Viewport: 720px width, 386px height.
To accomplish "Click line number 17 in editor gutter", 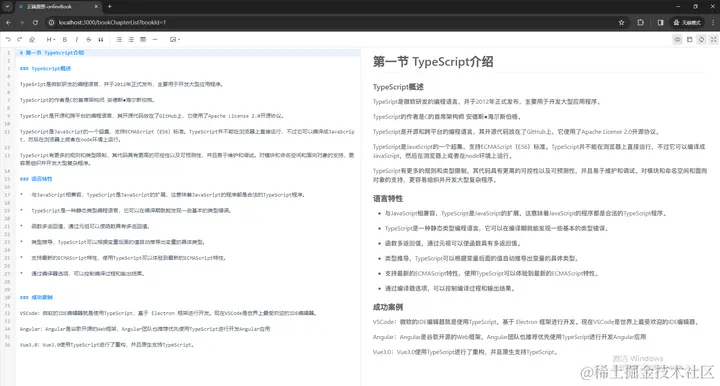I will [x=8, y=195].
